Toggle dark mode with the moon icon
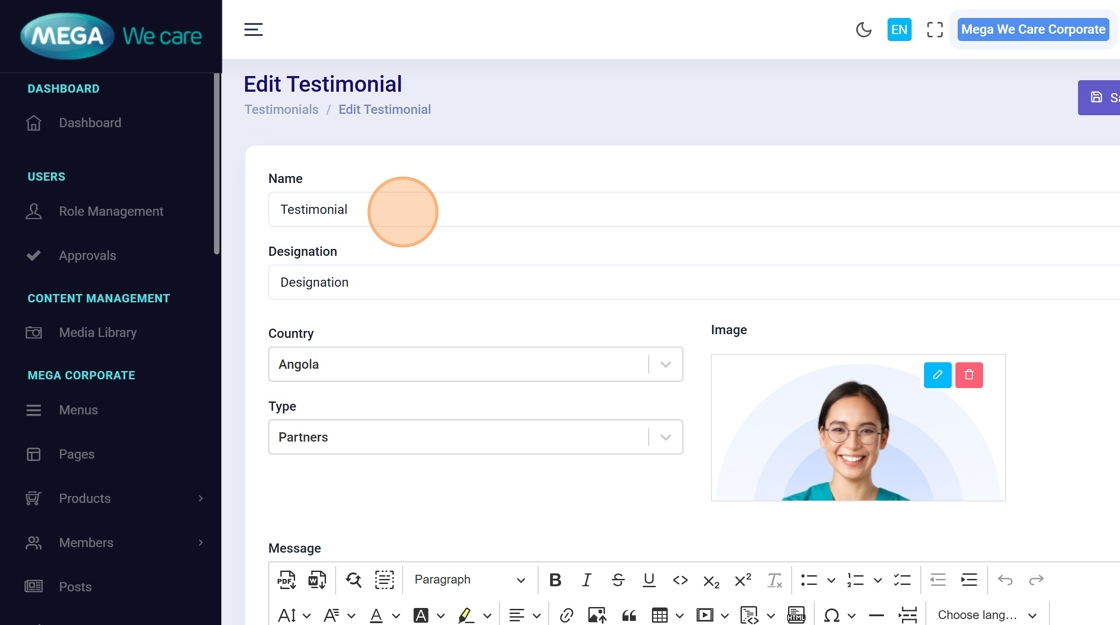Screen dimensions: 1120x625 click(864, 30)
